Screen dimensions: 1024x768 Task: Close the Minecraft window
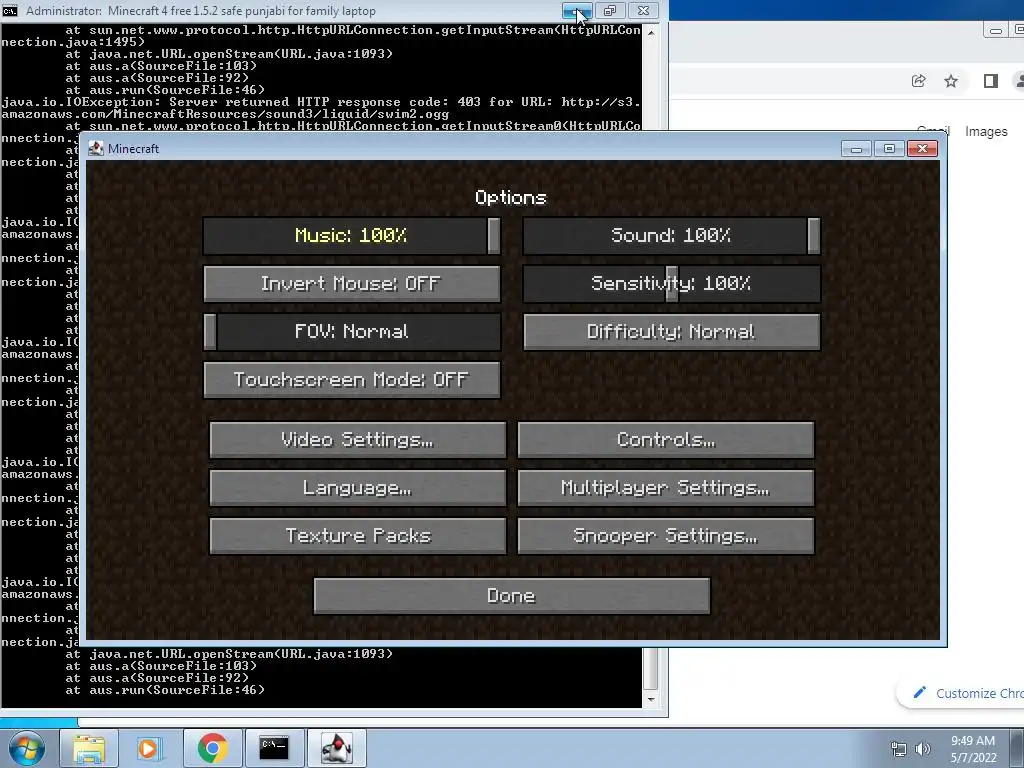[x=922, y=149]
